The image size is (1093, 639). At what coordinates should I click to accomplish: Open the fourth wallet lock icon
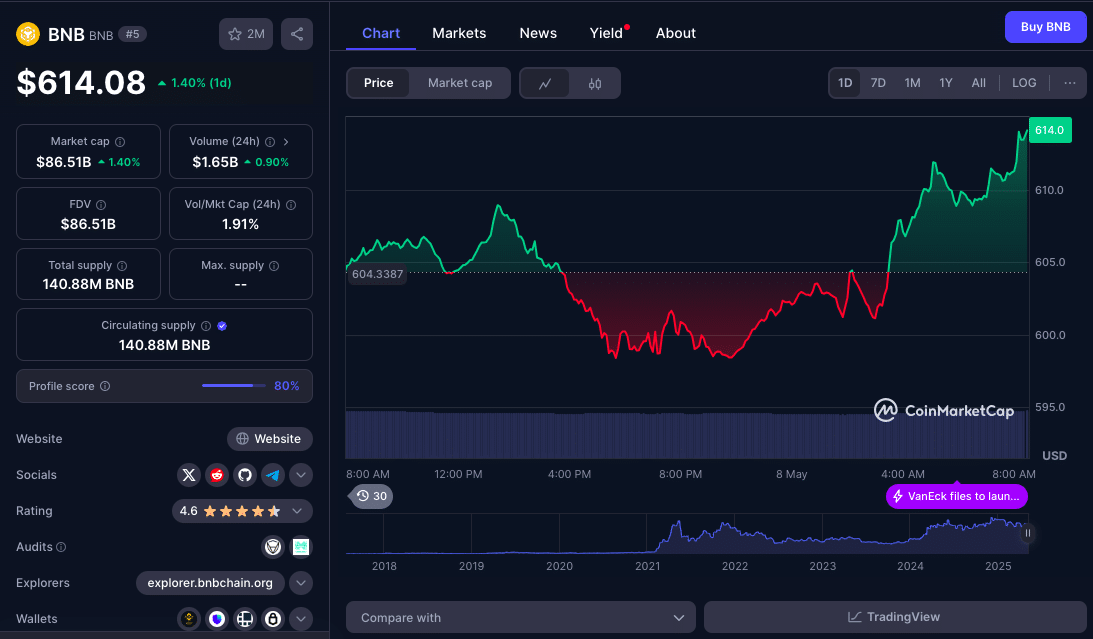273,619
